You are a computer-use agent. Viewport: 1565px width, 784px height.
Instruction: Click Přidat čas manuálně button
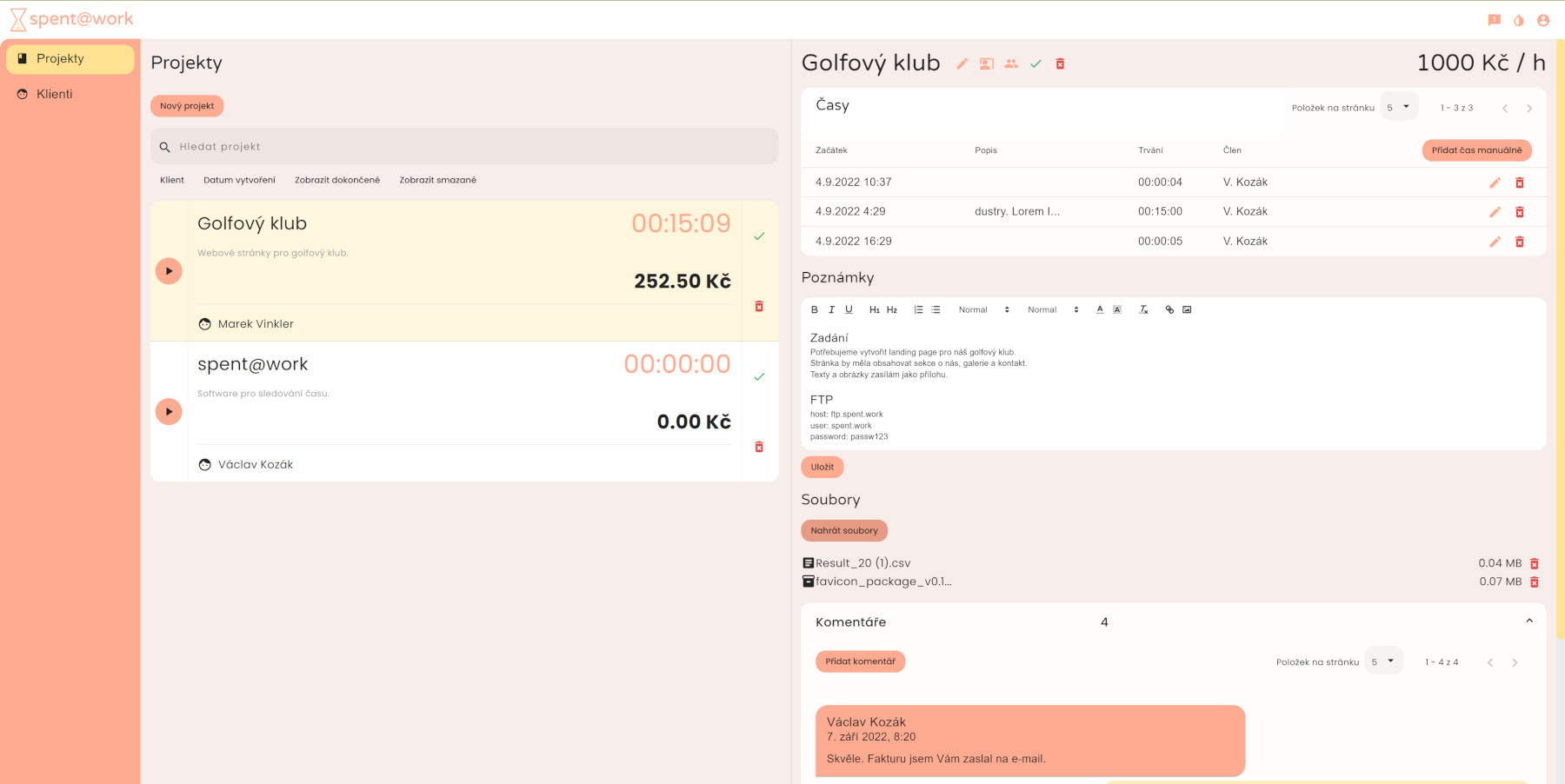point(1476,150)
